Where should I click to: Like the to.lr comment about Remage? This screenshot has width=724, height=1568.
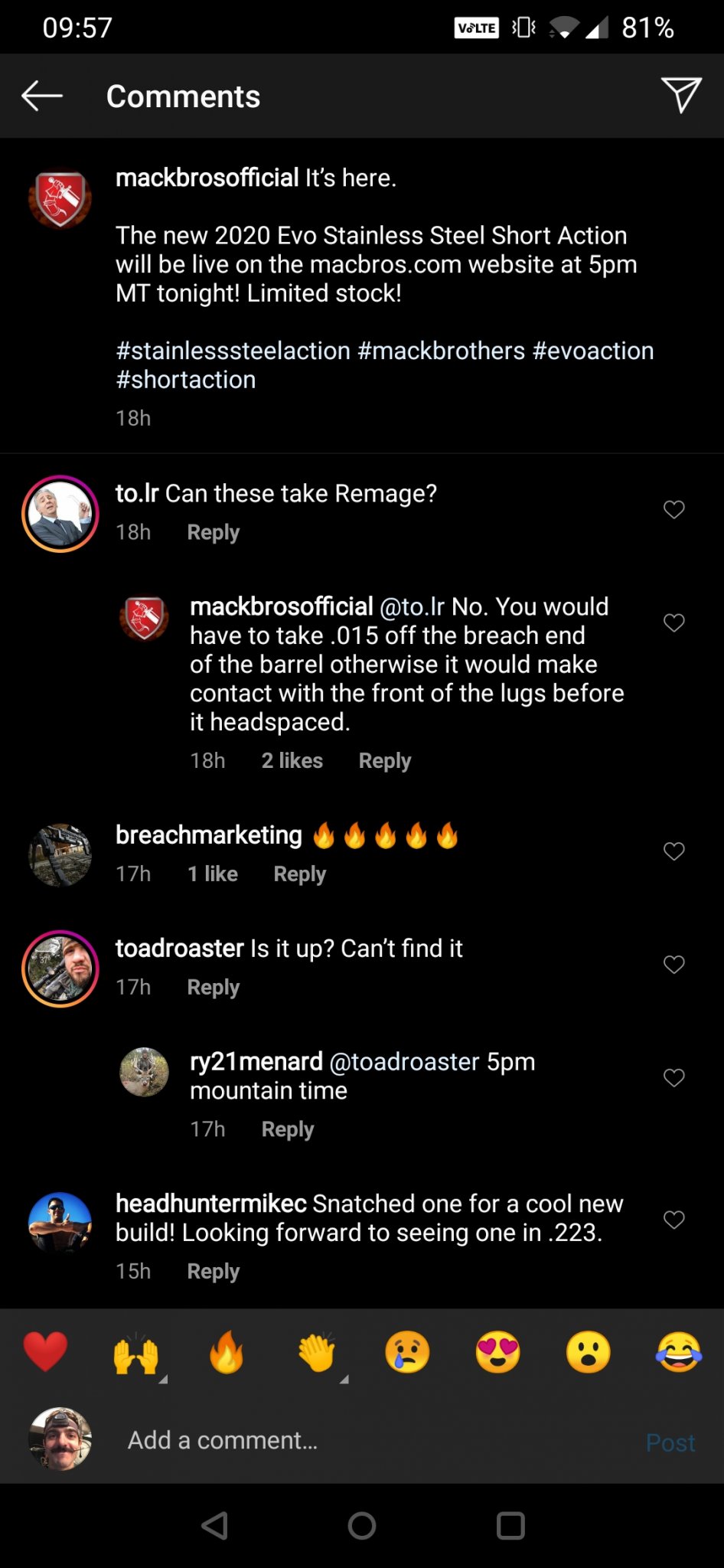(673, 509)
